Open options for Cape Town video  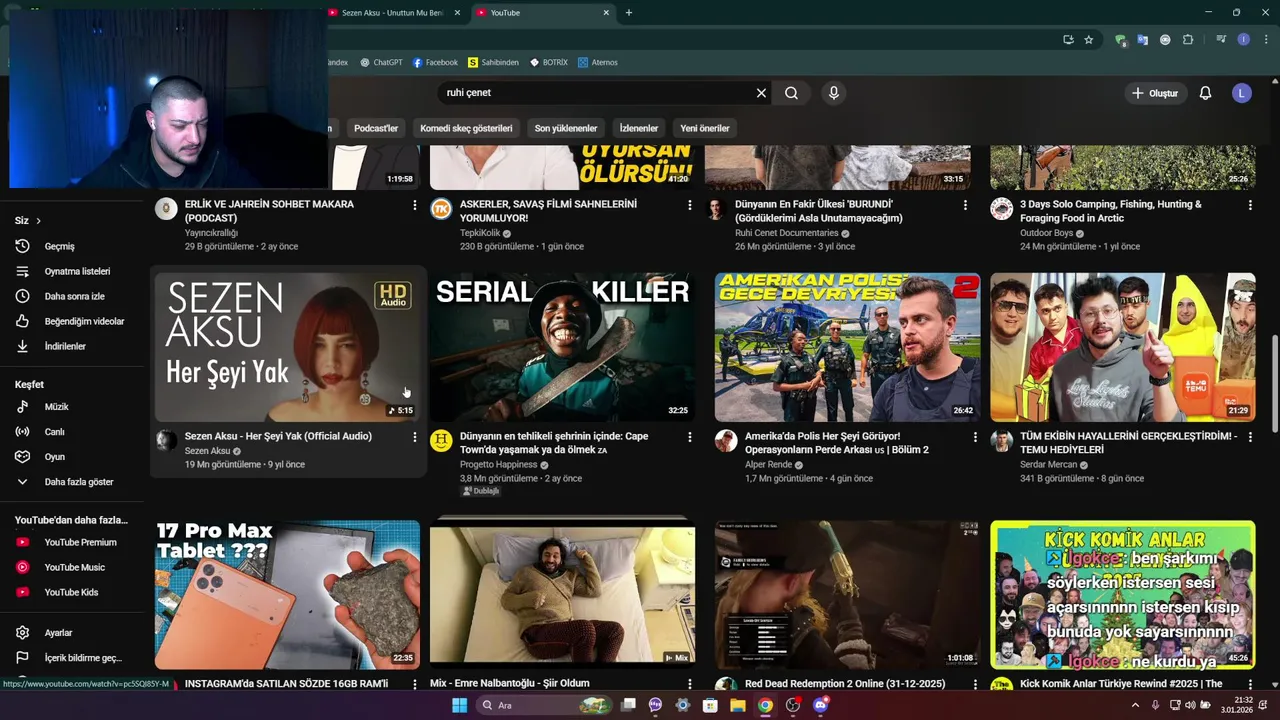point(689,437)
